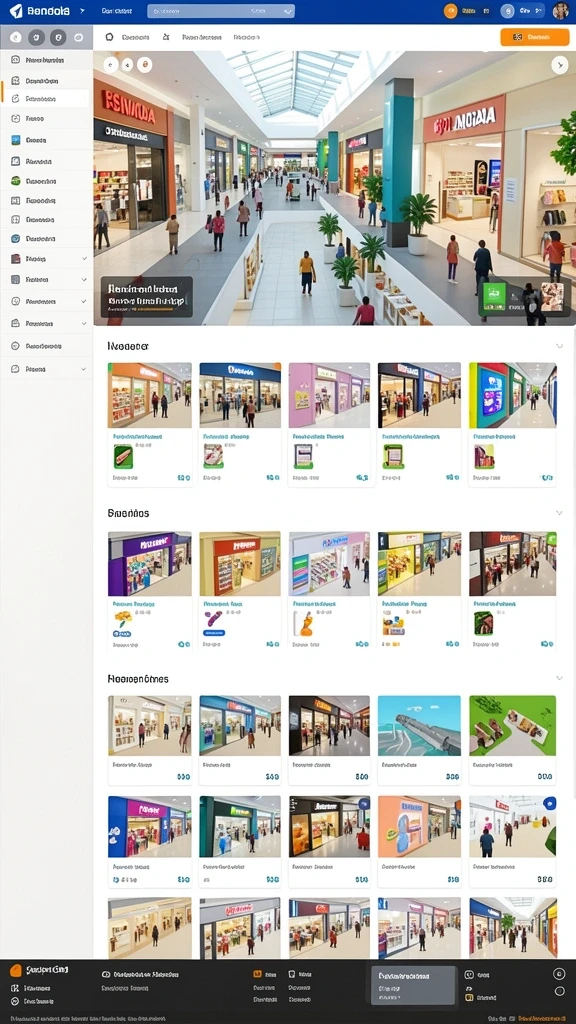Click the topmost circular icon at the footer's right edge
The height and width of the screenshot is (1024, 576).
click(559, 974)
